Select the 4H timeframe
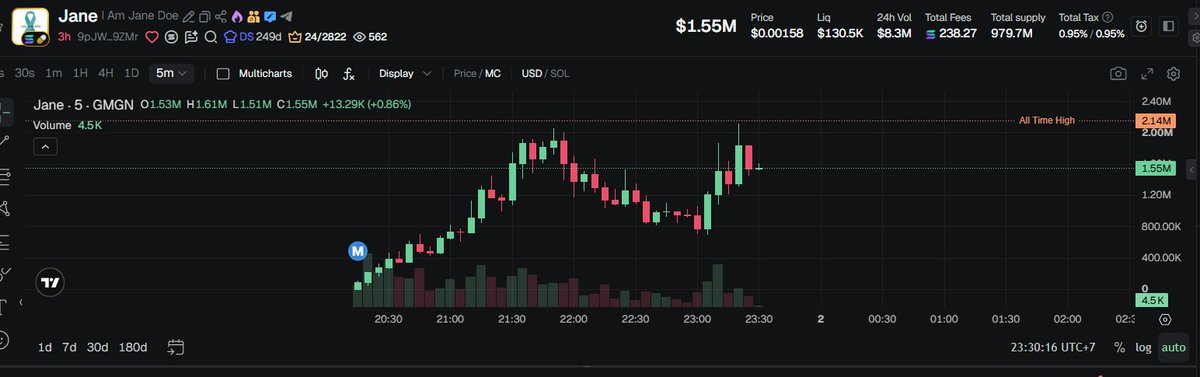1200x377 pixels. tap(105, 73)
